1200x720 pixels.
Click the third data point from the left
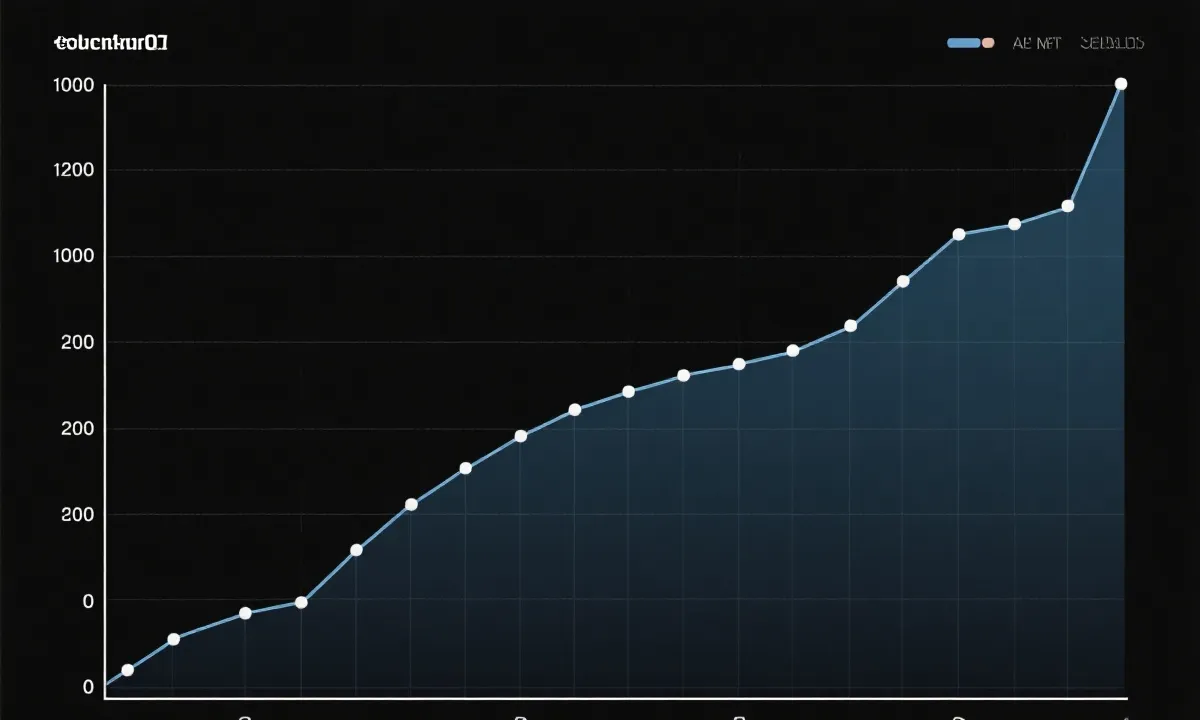pos(245,613)
